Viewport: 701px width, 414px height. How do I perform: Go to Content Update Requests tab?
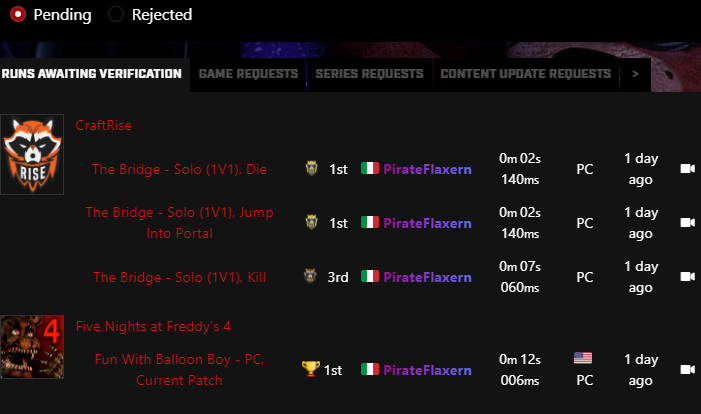click(525, 74)
